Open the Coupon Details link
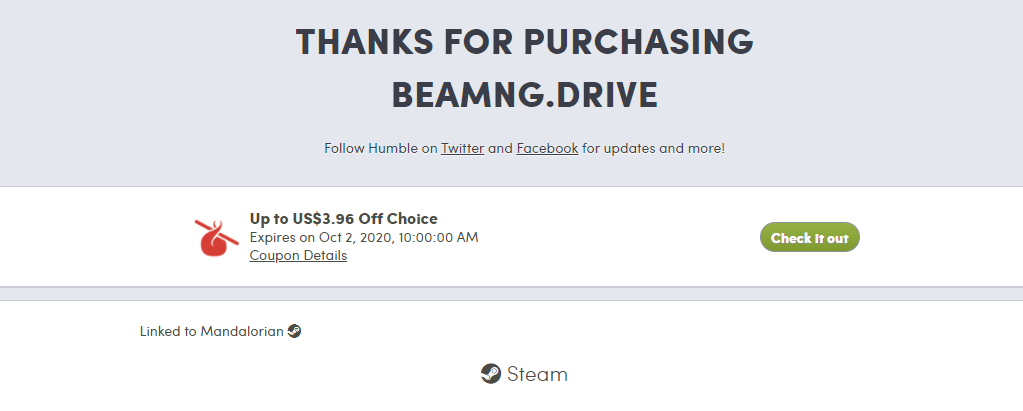The image size is (1023, 411). tap(298, 256)
